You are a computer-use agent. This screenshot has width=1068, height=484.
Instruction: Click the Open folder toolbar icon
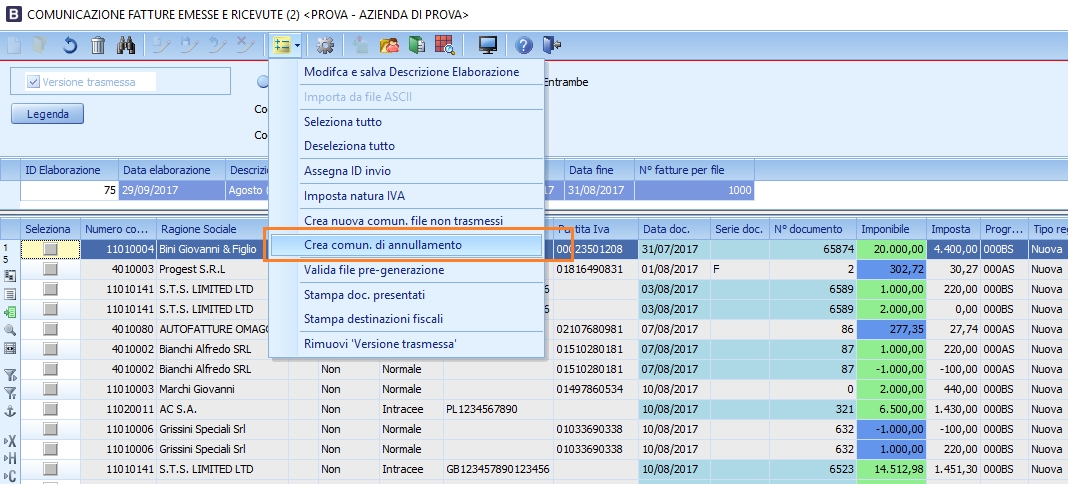click(x=40, y=46)
